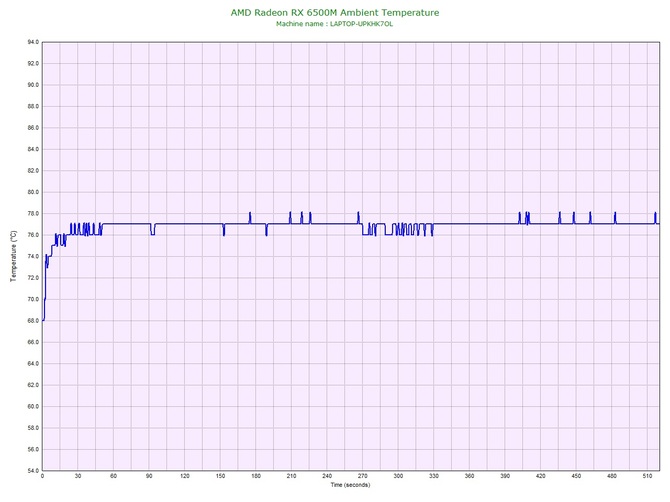Select the 62.0 temperature axis tick label
Viewport: 670px width, 502px height.
coord(33,385)
